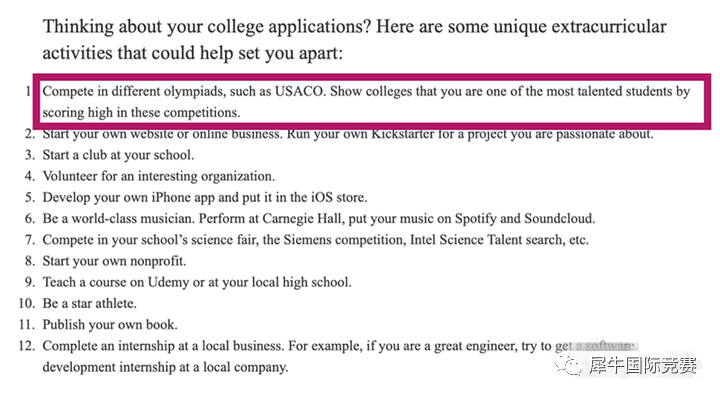Click the word USACO in item one
This screenshot has height=397, width=720.
tap(300, 91)
